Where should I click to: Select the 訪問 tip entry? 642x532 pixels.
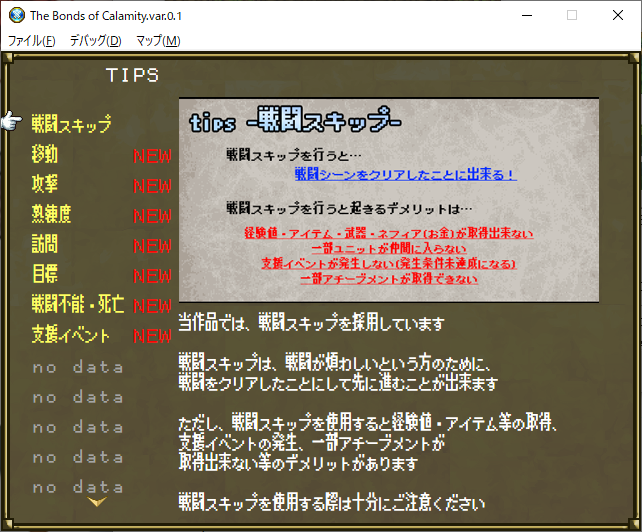[45, 244]
